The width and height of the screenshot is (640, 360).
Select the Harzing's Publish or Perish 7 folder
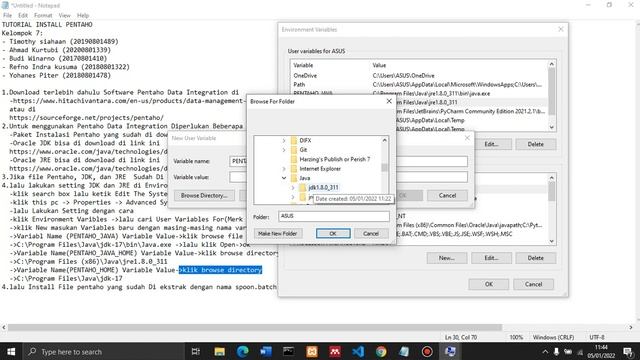(335, 159)
